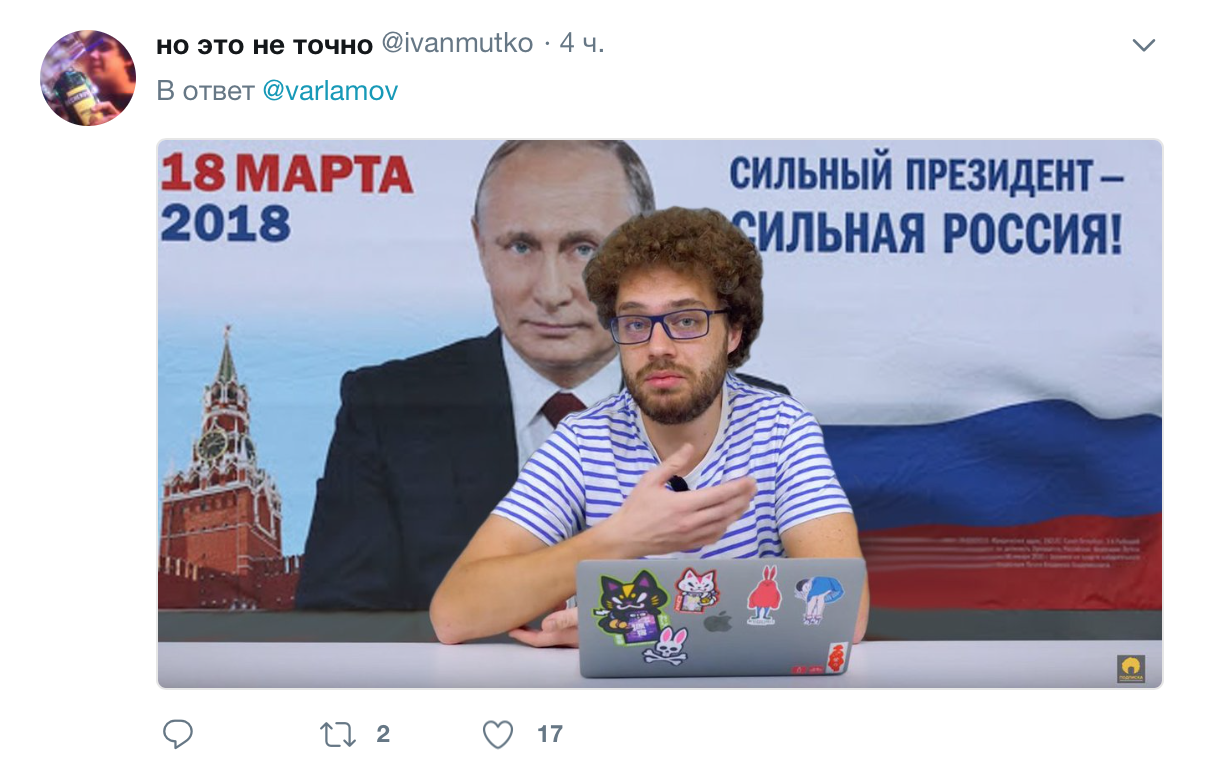Retweet using the arrows icon
The image size is (1228, 762).
click(338, 735)
